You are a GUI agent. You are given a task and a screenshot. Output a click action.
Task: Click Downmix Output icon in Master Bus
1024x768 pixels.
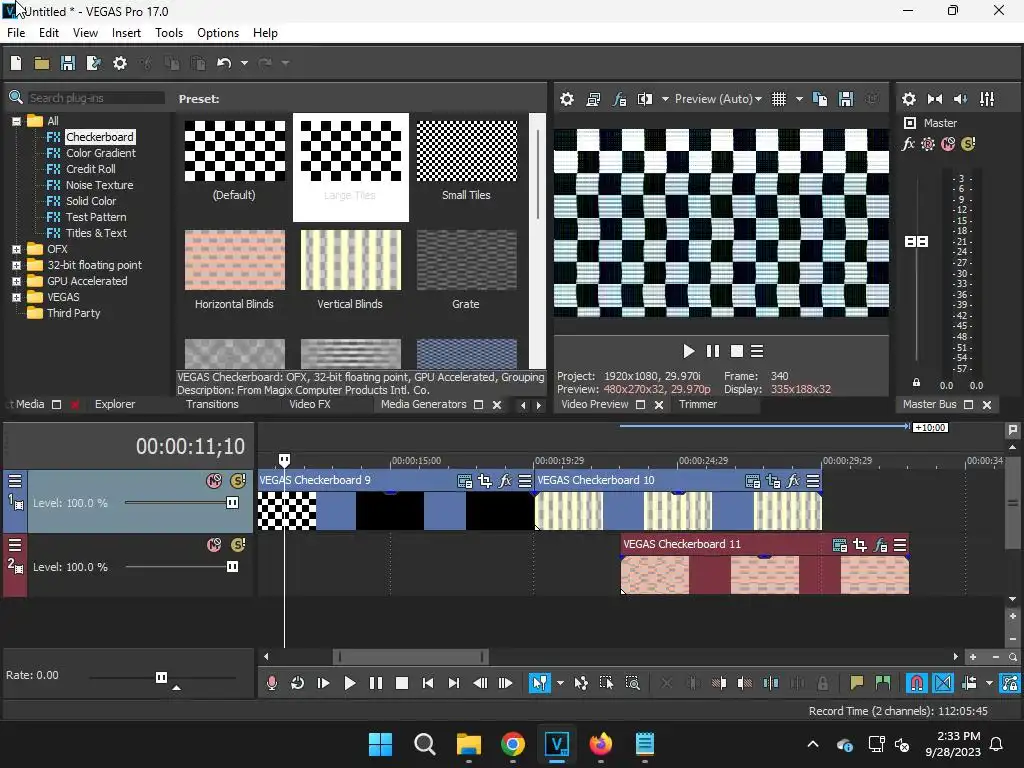point(935,99)
